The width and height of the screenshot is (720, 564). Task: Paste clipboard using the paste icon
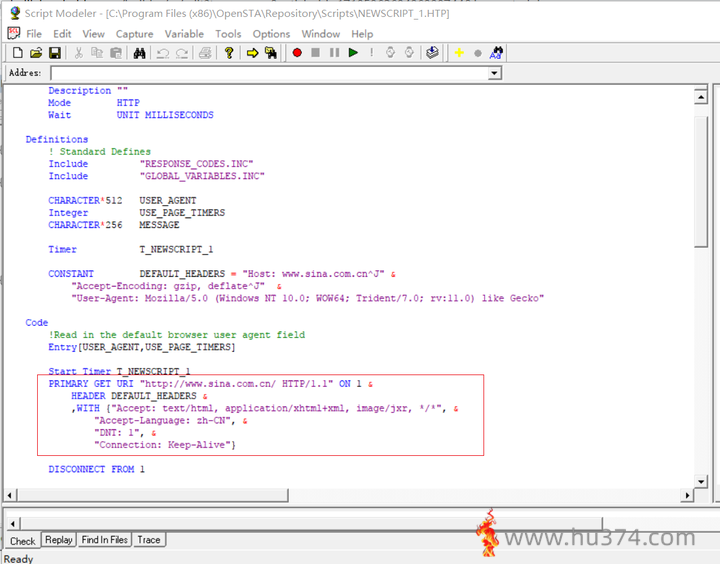click(x=116, y=53)
